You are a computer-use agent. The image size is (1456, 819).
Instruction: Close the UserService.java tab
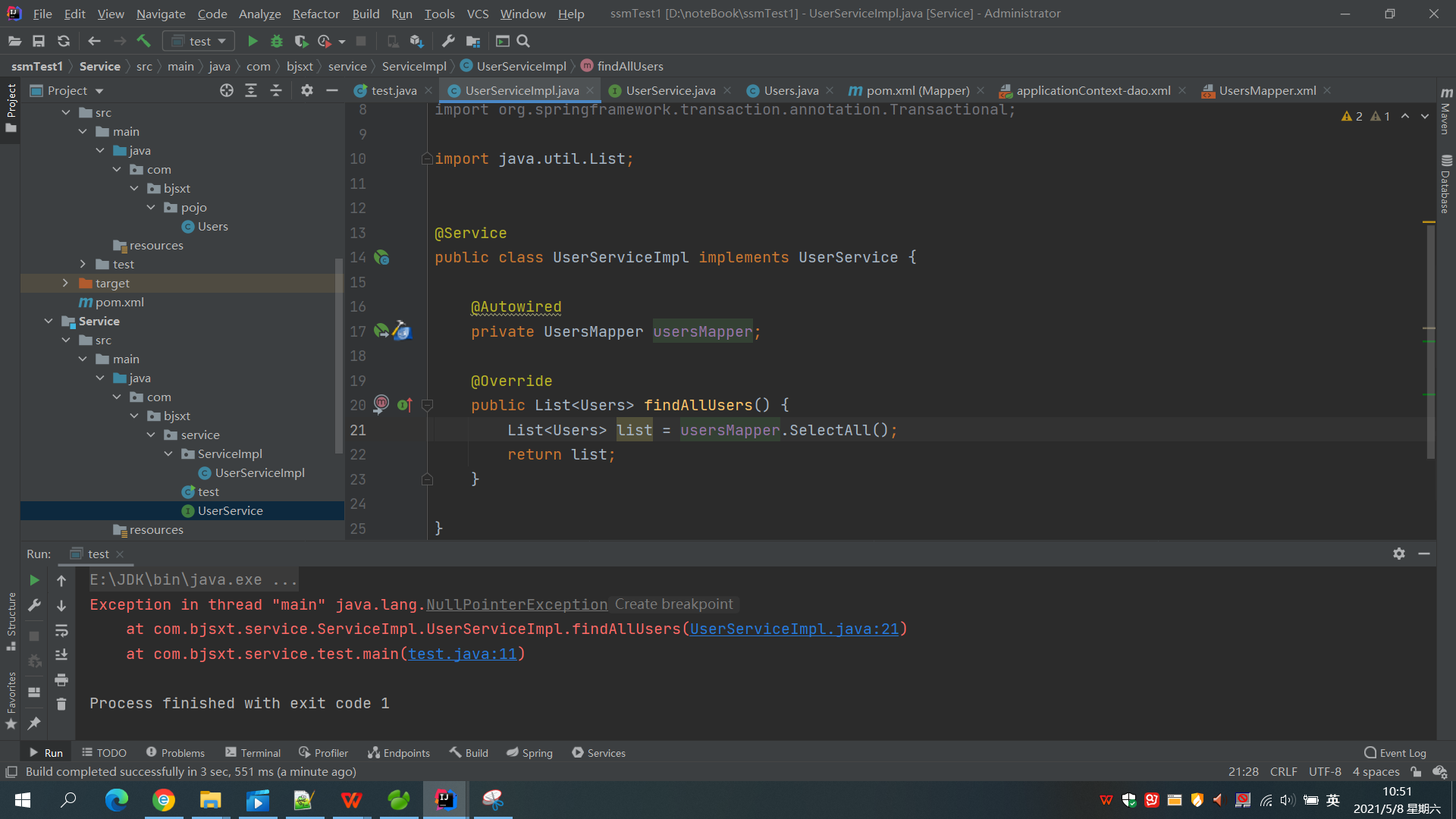727,90
